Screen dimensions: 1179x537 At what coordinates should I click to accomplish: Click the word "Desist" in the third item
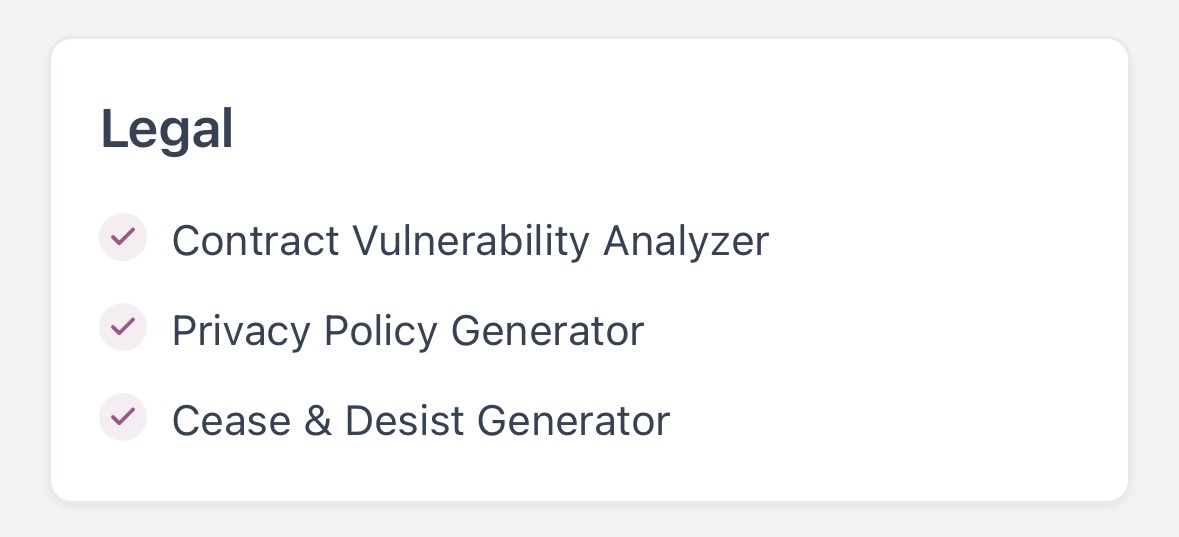tap(404, 421)
